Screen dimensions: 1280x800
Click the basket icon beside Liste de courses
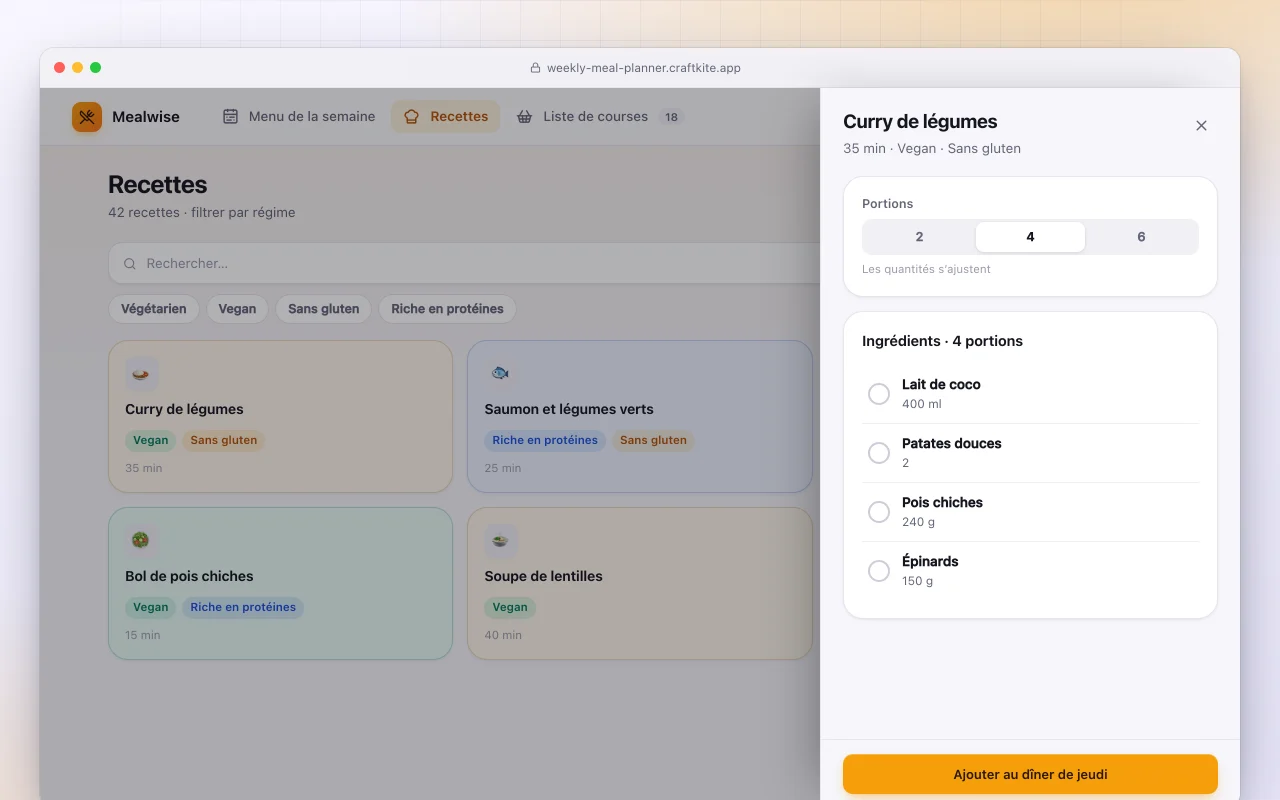click(524, 117)
